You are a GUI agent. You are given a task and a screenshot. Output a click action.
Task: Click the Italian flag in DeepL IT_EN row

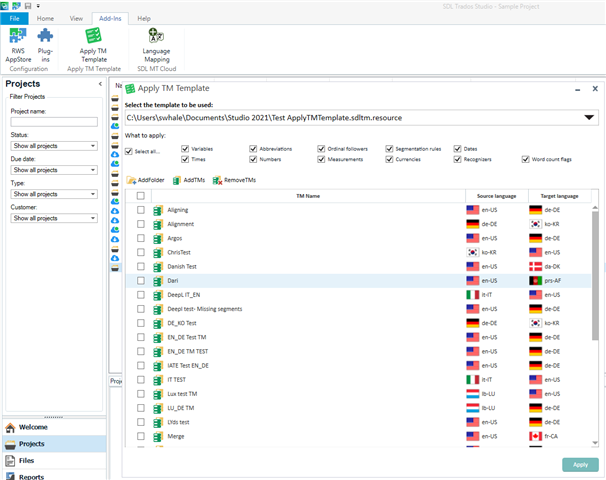click(x=473, y=295)
